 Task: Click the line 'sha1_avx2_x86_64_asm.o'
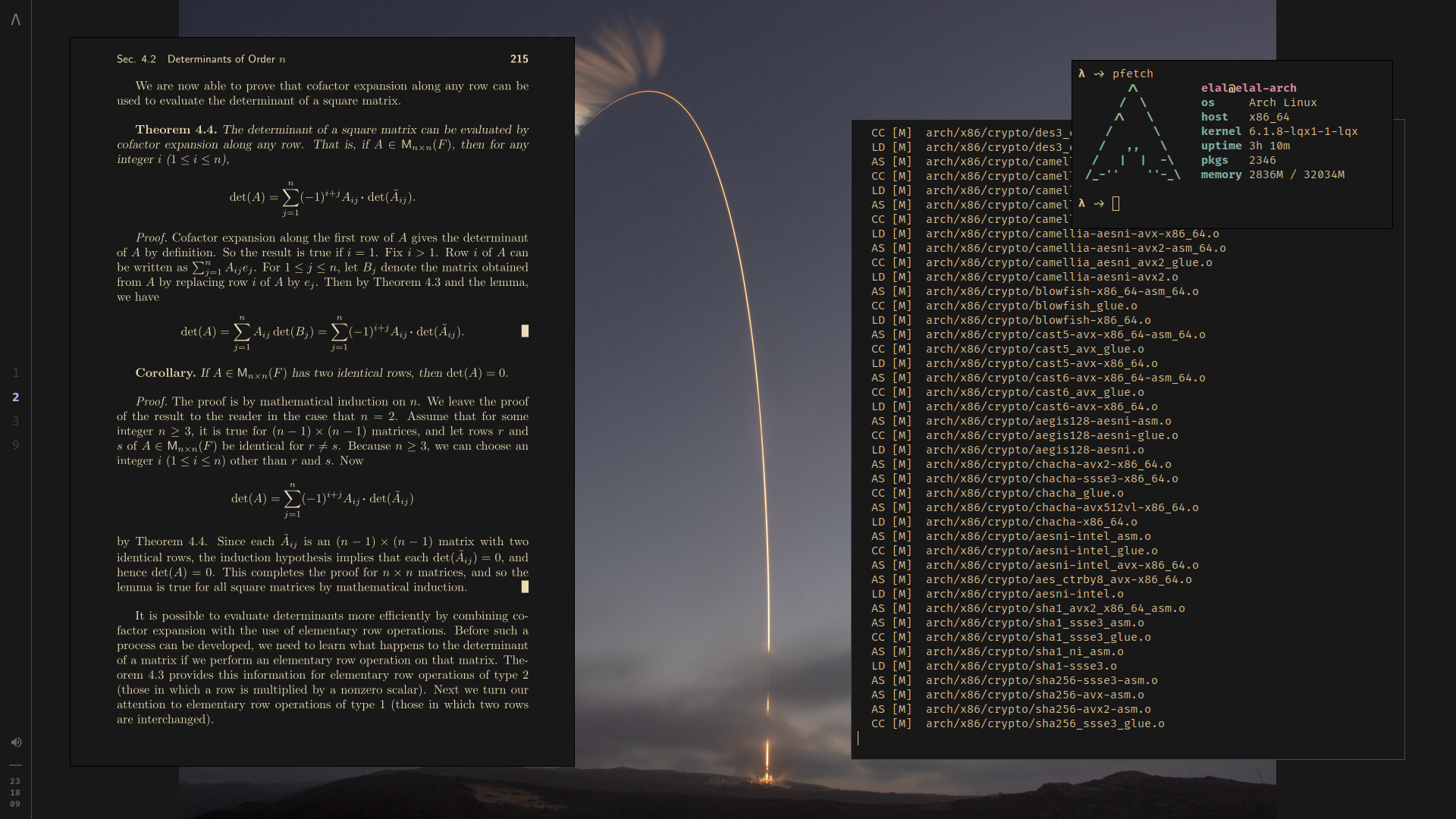1028,608
